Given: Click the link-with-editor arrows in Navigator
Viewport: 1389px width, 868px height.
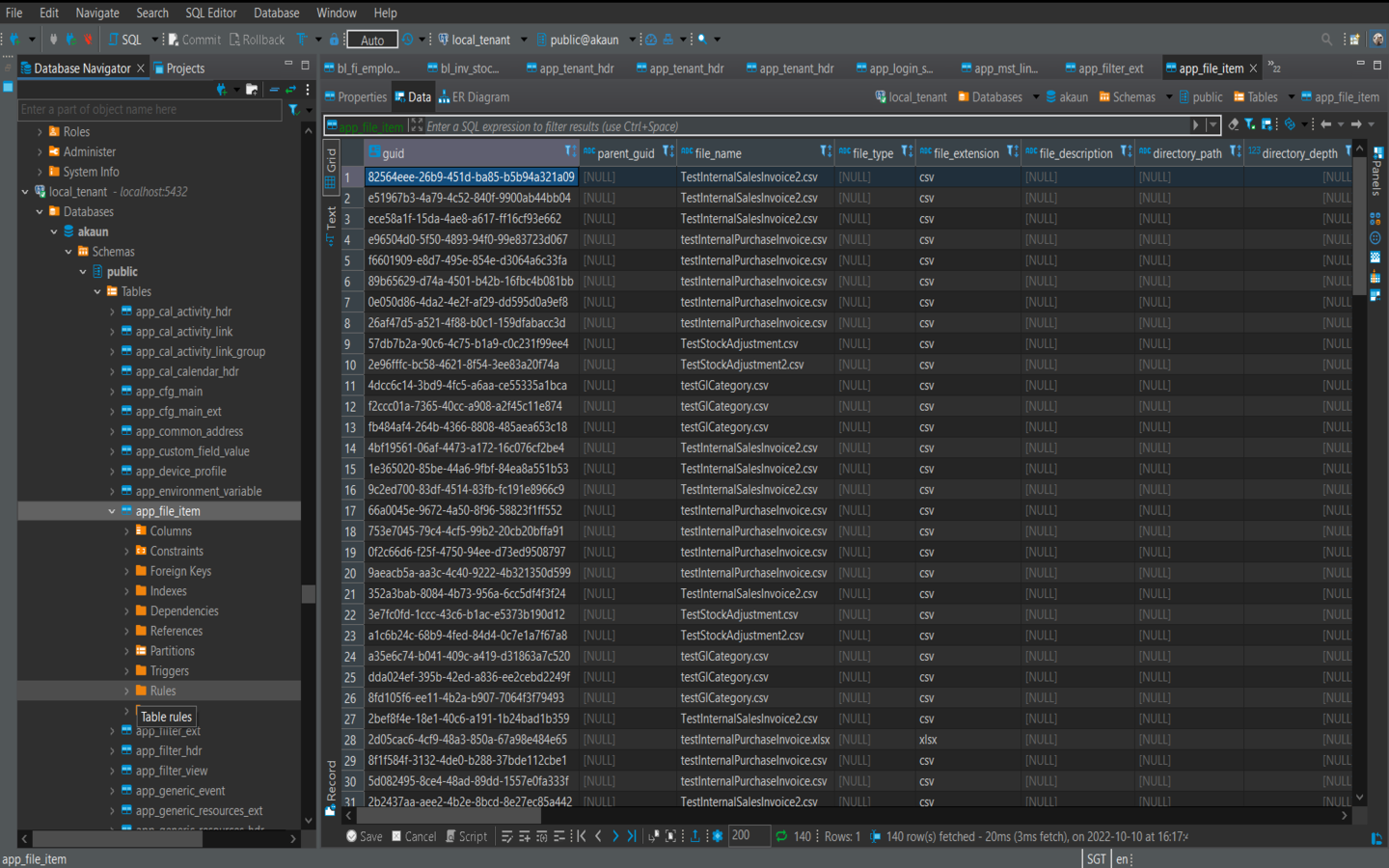Looking at the screenshot, I should [290, 90].
